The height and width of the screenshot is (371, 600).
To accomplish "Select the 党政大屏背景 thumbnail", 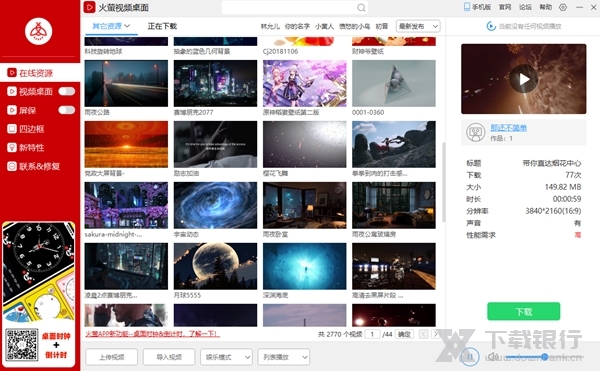I will click(126, 144).
